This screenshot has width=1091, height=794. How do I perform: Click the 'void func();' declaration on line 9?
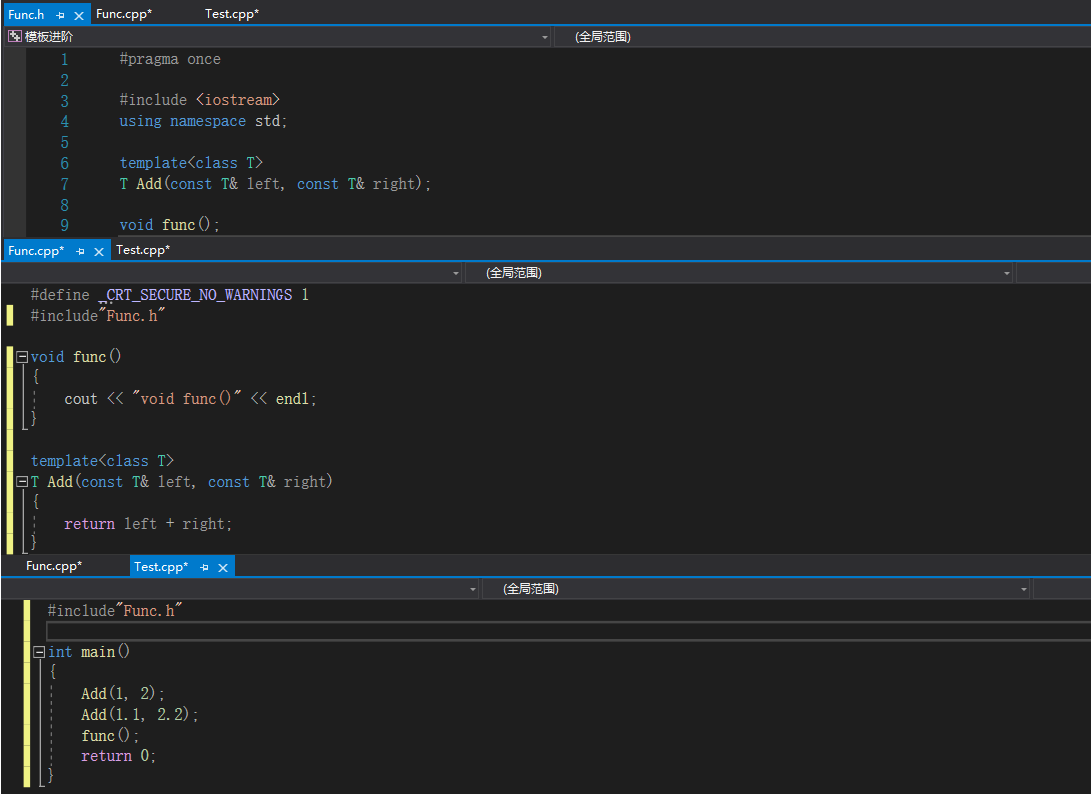pyautogui.click(x=169, y=225)
